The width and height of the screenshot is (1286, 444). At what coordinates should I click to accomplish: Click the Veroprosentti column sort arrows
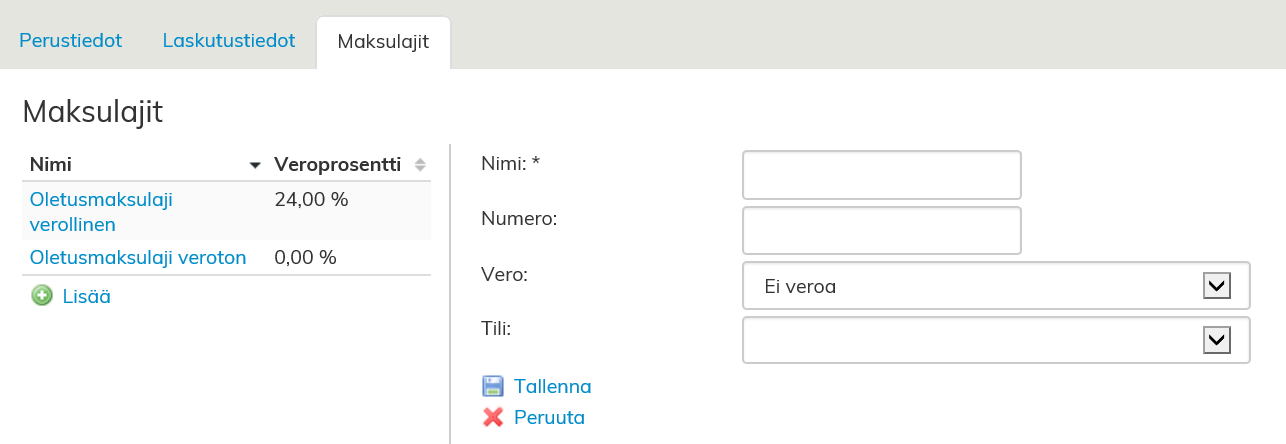pos(420,165)
